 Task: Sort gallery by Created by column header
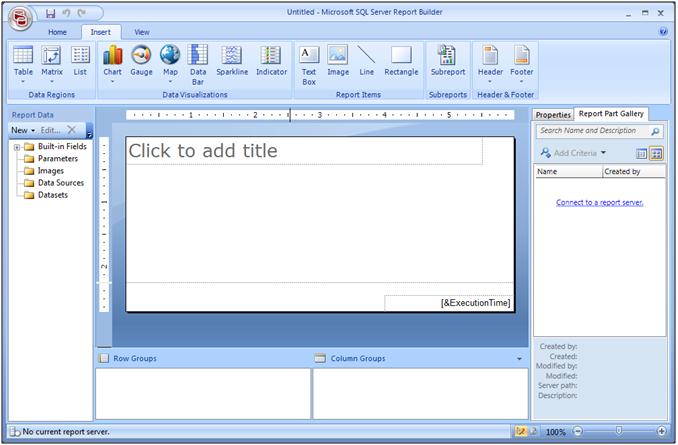(x=634, y=172)
